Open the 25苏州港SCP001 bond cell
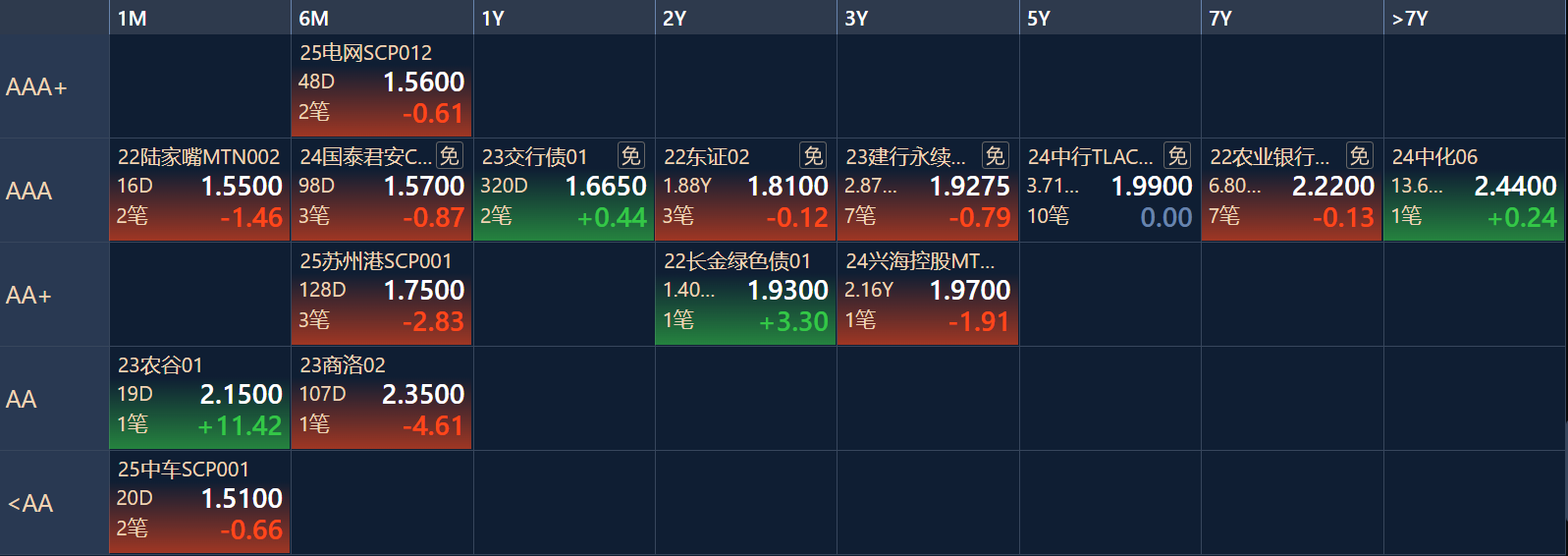Screen dimensions: 1568x556 click(x=382, y=295)
